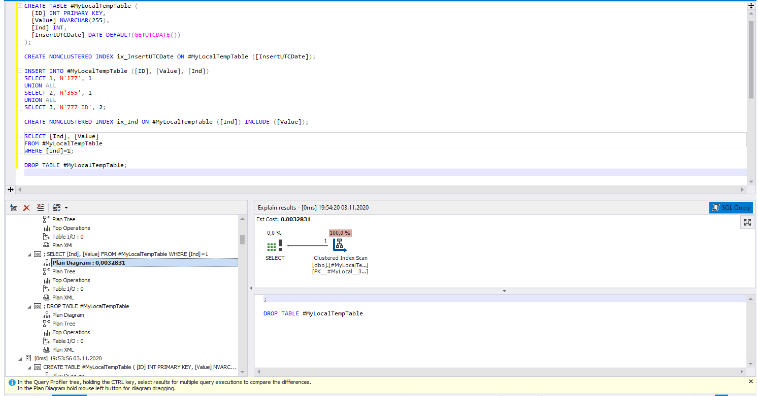The width and height of the screenshot is (758, 396).
Task: Click the compare results list icon in profiler toolbar
Action: click(40, 207)
